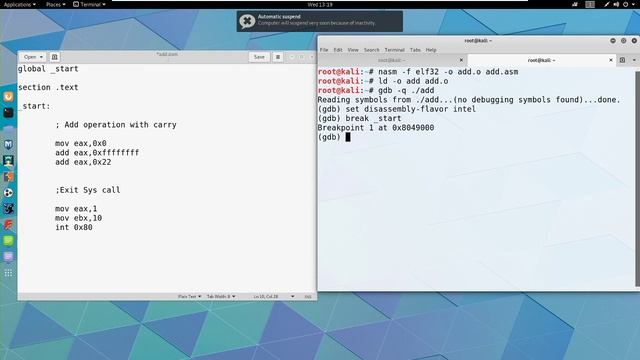
Task: Open line and column position dropdown
Action: 273,296
